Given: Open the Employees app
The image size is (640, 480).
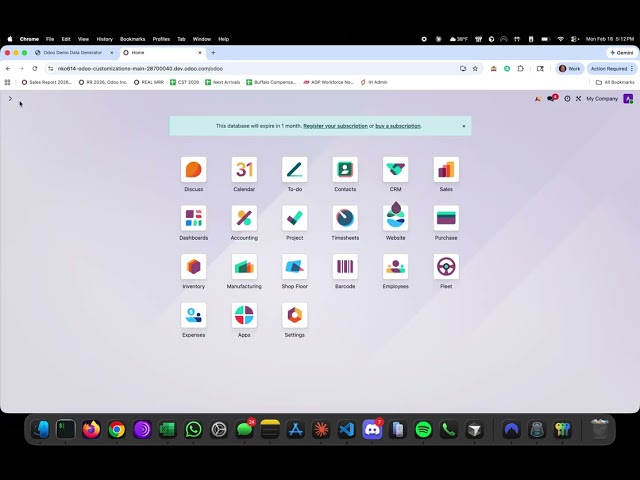Looking at the screenshot, I should click(396, 267).
